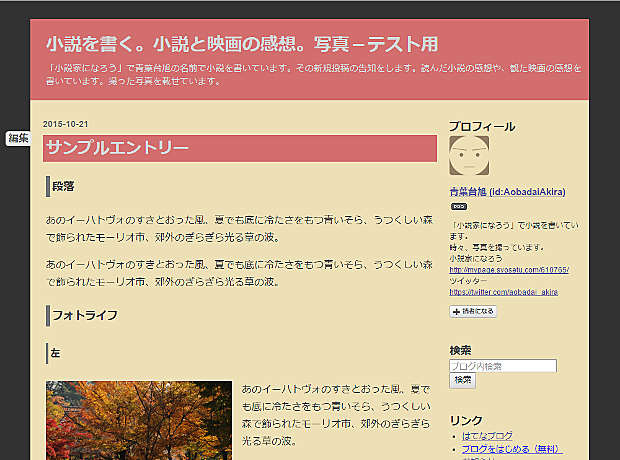Click the autumn foliage photo
The image size is (620, 460).
click(x=139, y=420)
